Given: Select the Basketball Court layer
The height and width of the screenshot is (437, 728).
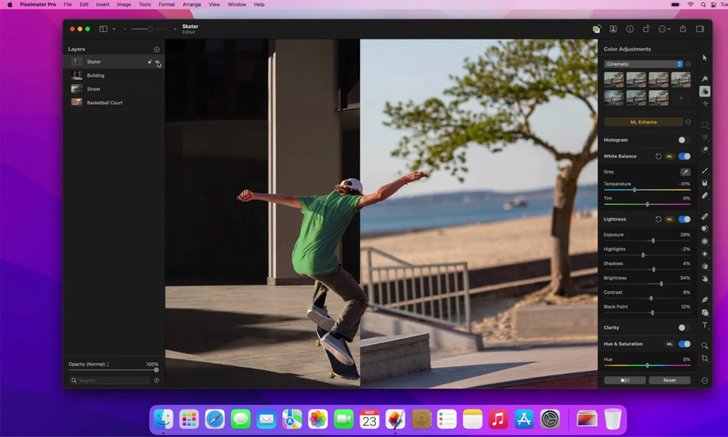Looking at the screenshot, I should click(x=114, y=103).
